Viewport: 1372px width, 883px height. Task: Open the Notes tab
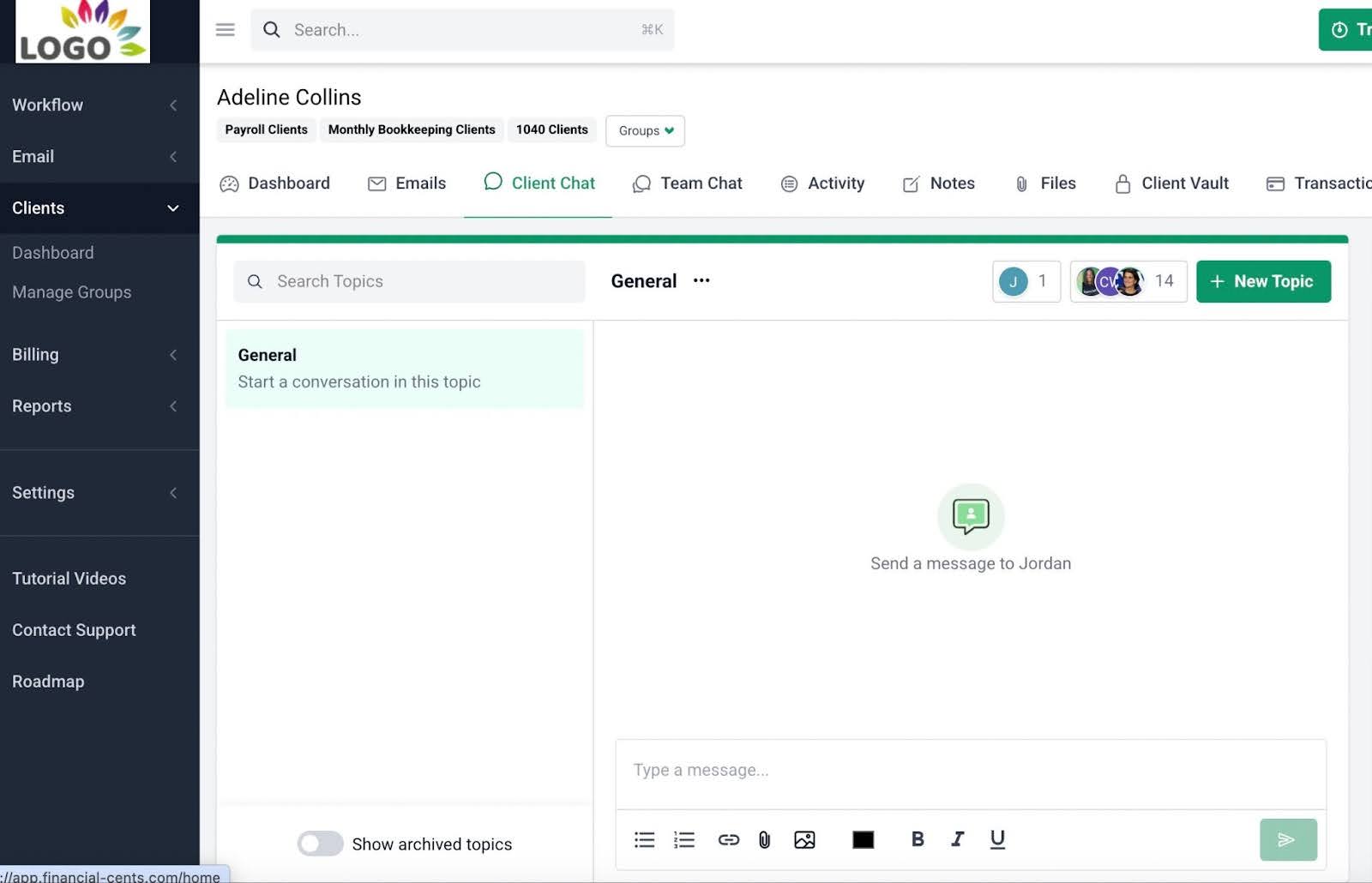pos(938,183)
